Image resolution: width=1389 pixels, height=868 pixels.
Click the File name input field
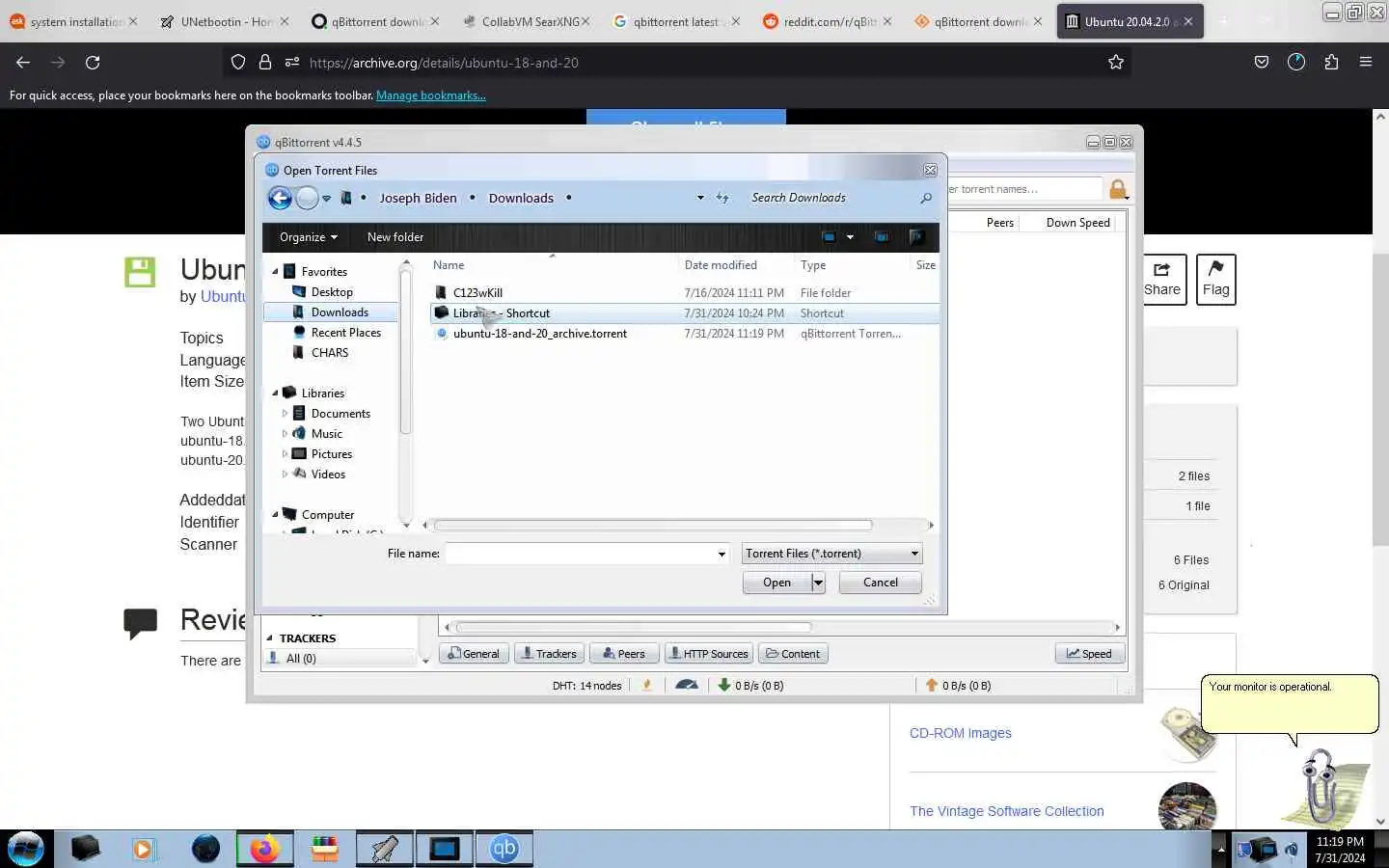pyautogui.click(x=579, y=554)
